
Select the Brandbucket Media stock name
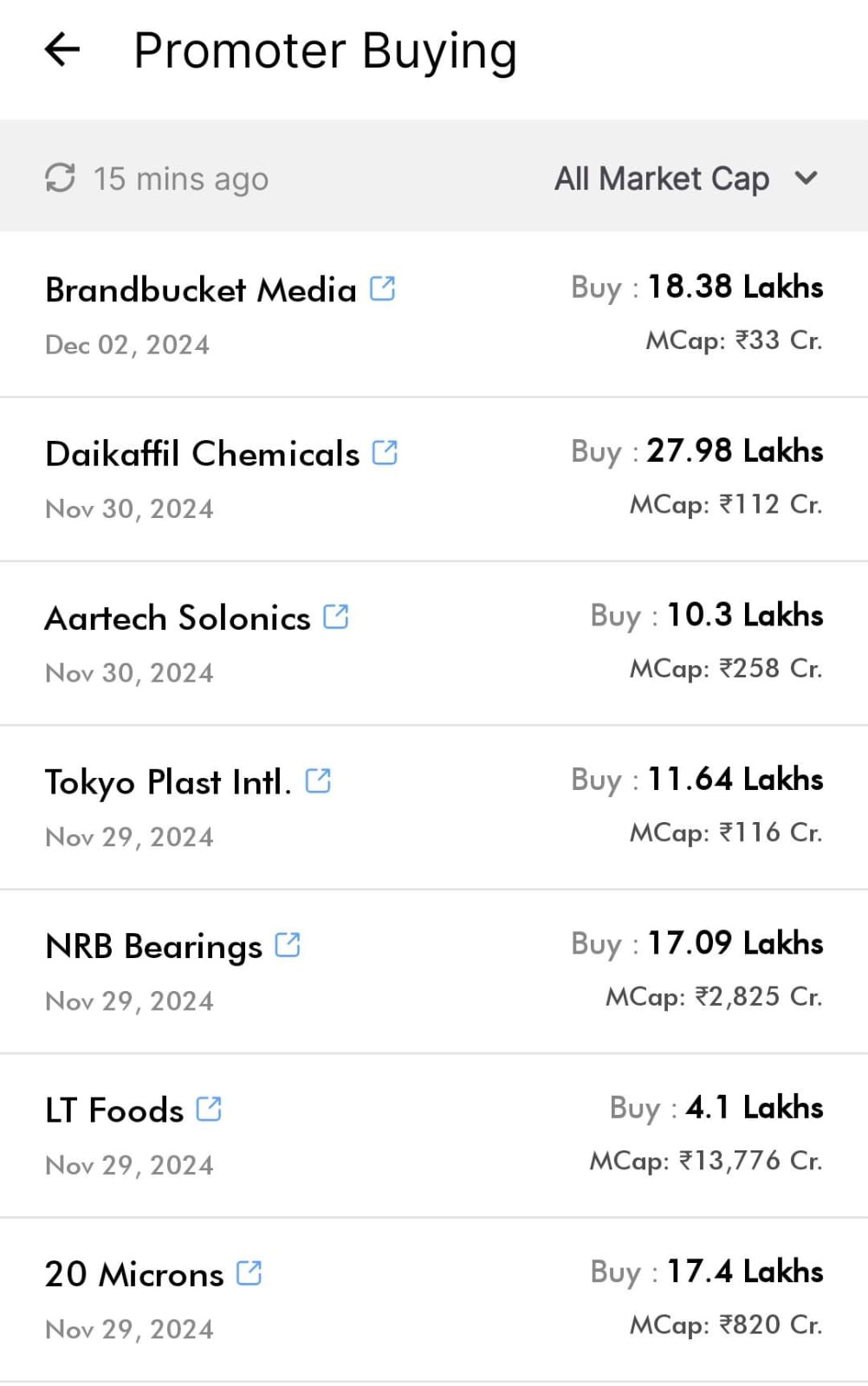(x=201, y=289)
